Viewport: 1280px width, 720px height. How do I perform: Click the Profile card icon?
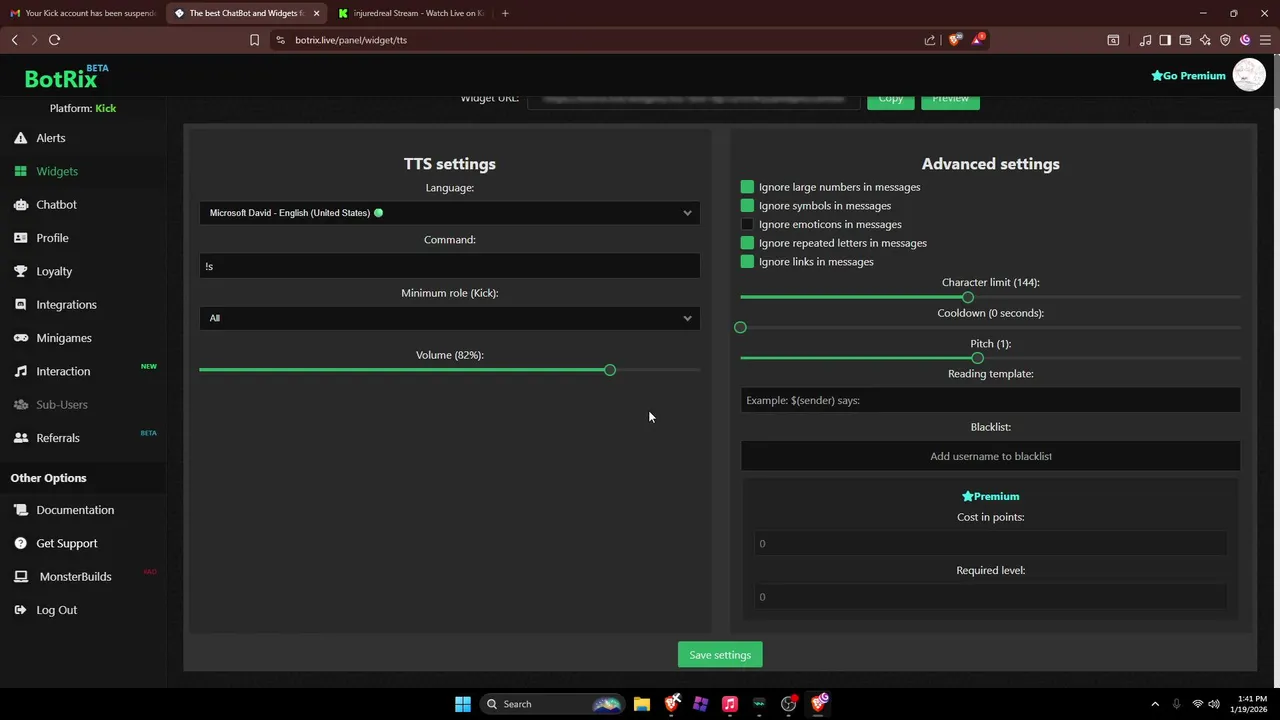click(x=20, y=238)
